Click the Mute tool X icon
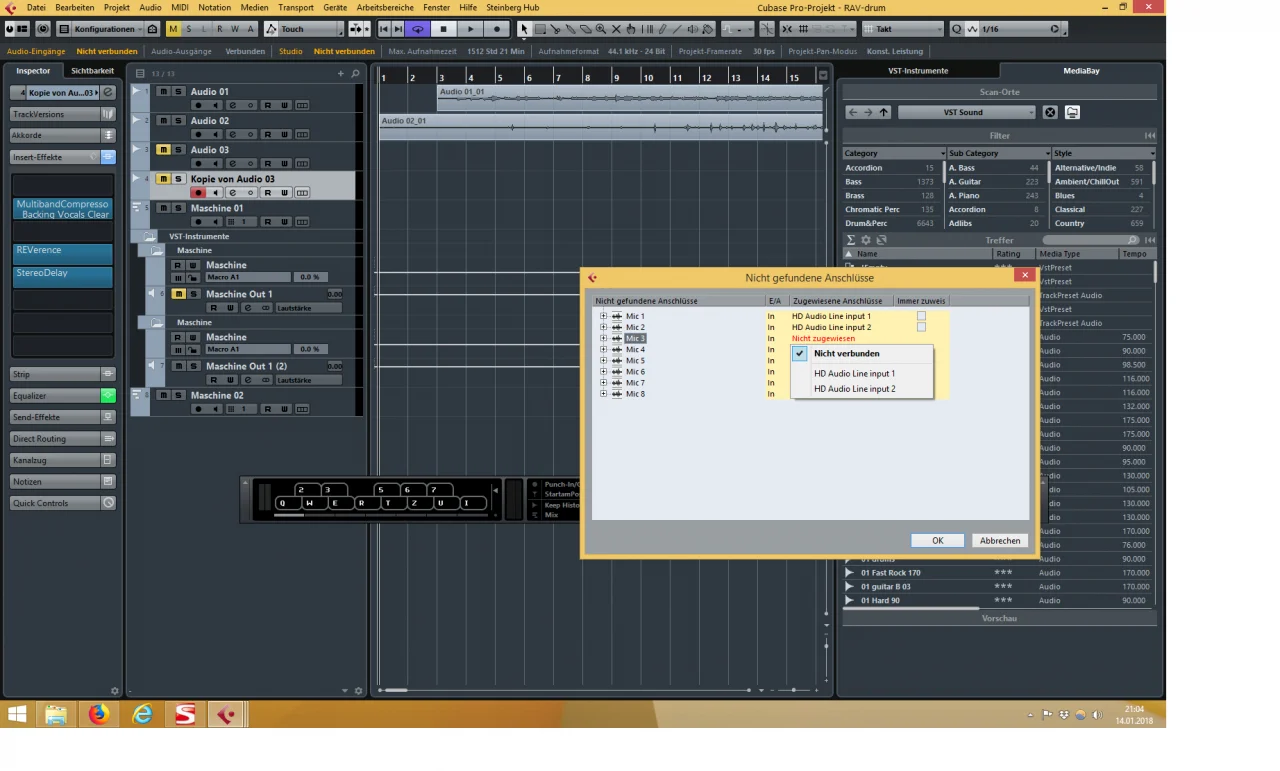 [x=616, y=30]
